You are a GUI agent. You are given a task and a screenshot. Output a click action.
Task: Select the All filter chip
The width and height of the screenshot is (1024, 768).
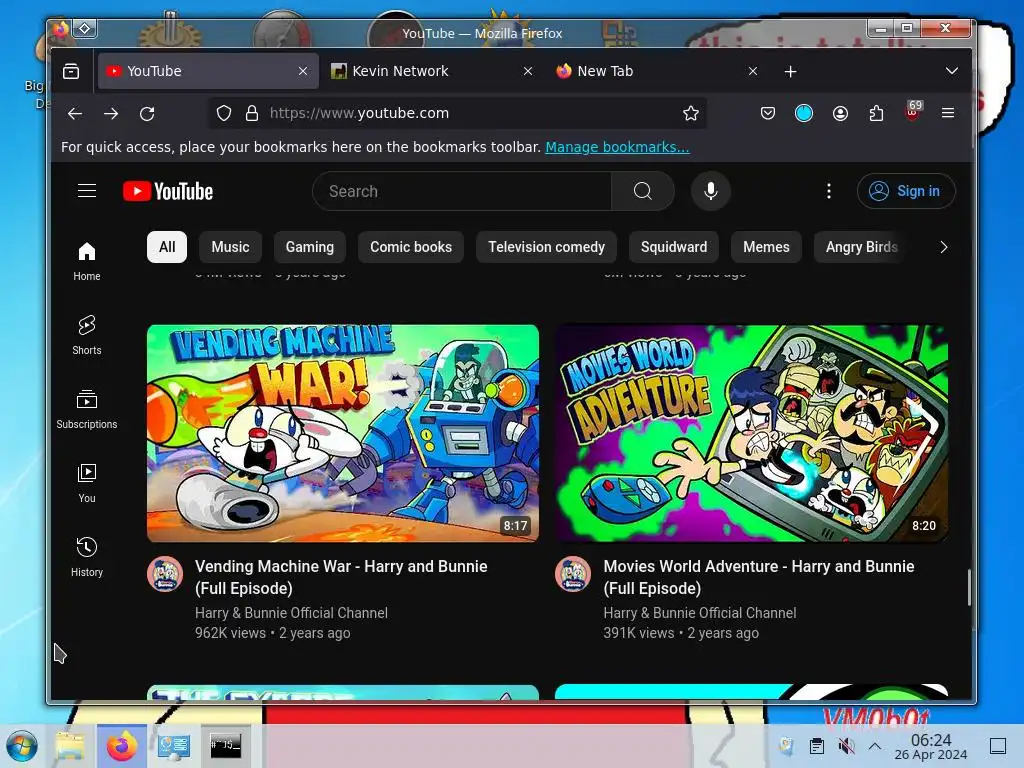click(x=167, y=247)
